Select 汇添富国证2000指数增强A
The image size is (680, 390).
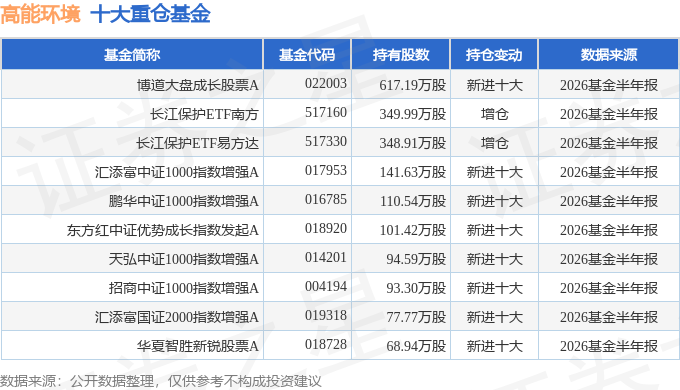point(177,317)
